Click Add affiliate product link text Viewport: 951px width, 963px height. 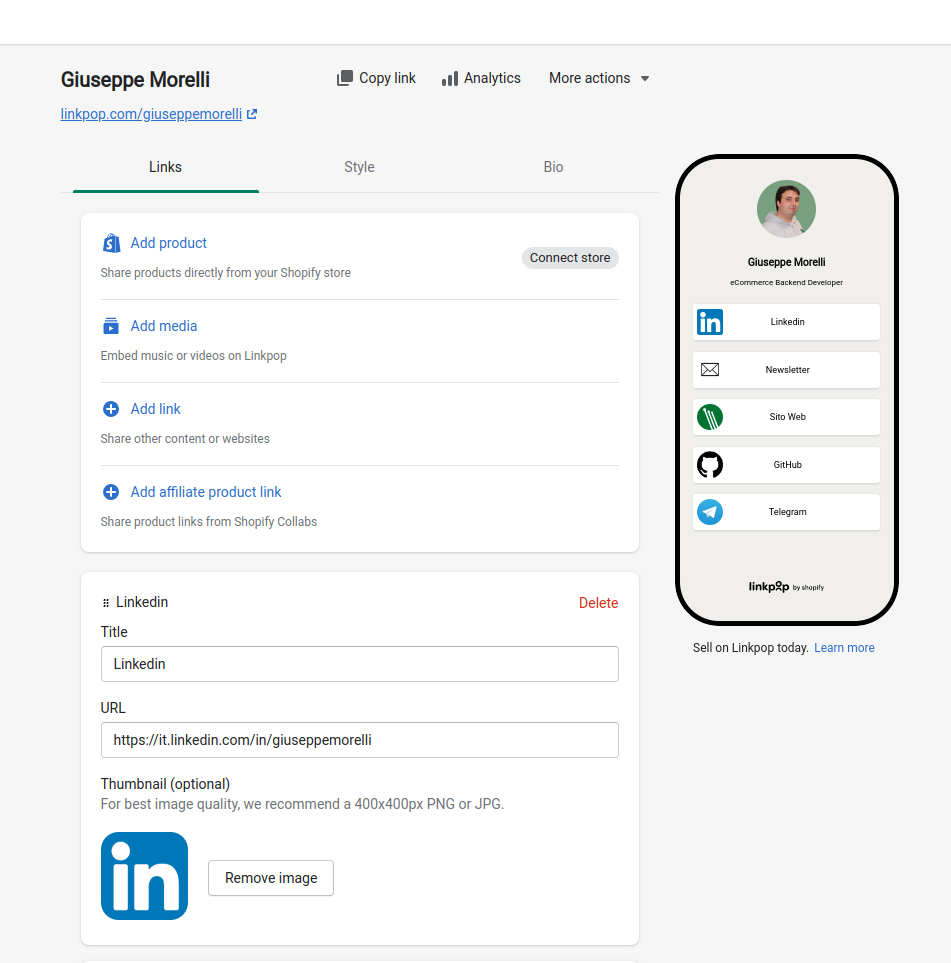click(x=206, y=492)
